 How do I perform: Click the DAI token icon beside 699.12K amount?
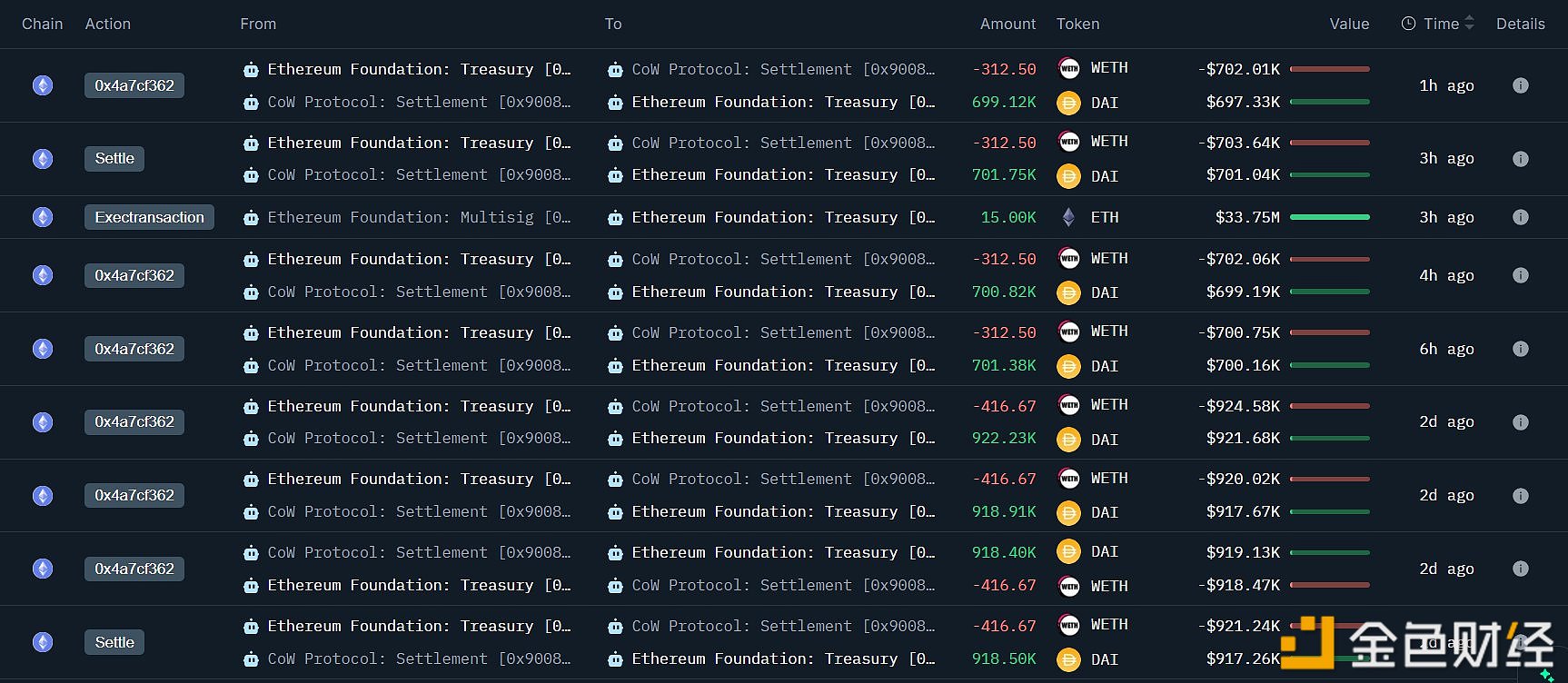click(1068, 103)
